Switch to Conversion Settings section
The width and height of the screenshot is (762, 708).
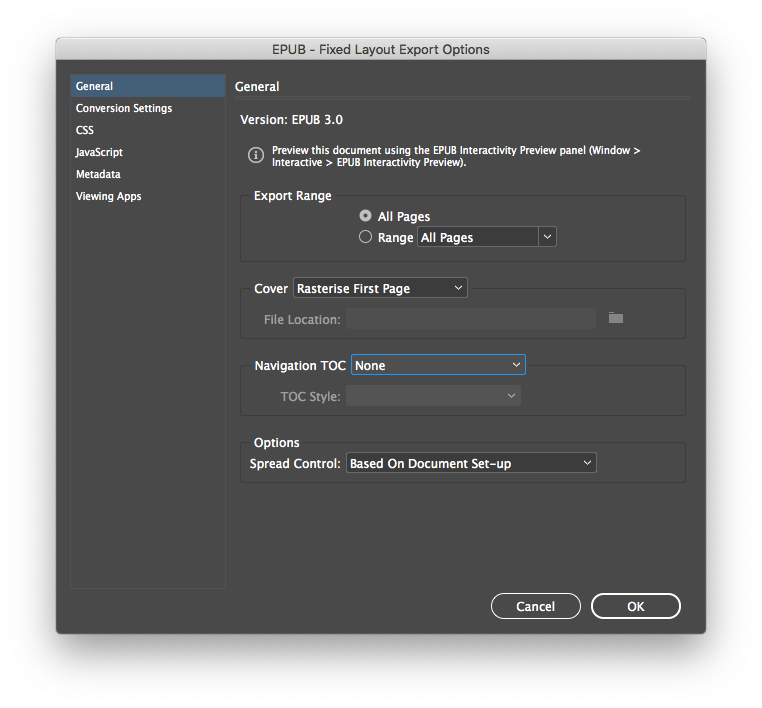click(124, 108)
